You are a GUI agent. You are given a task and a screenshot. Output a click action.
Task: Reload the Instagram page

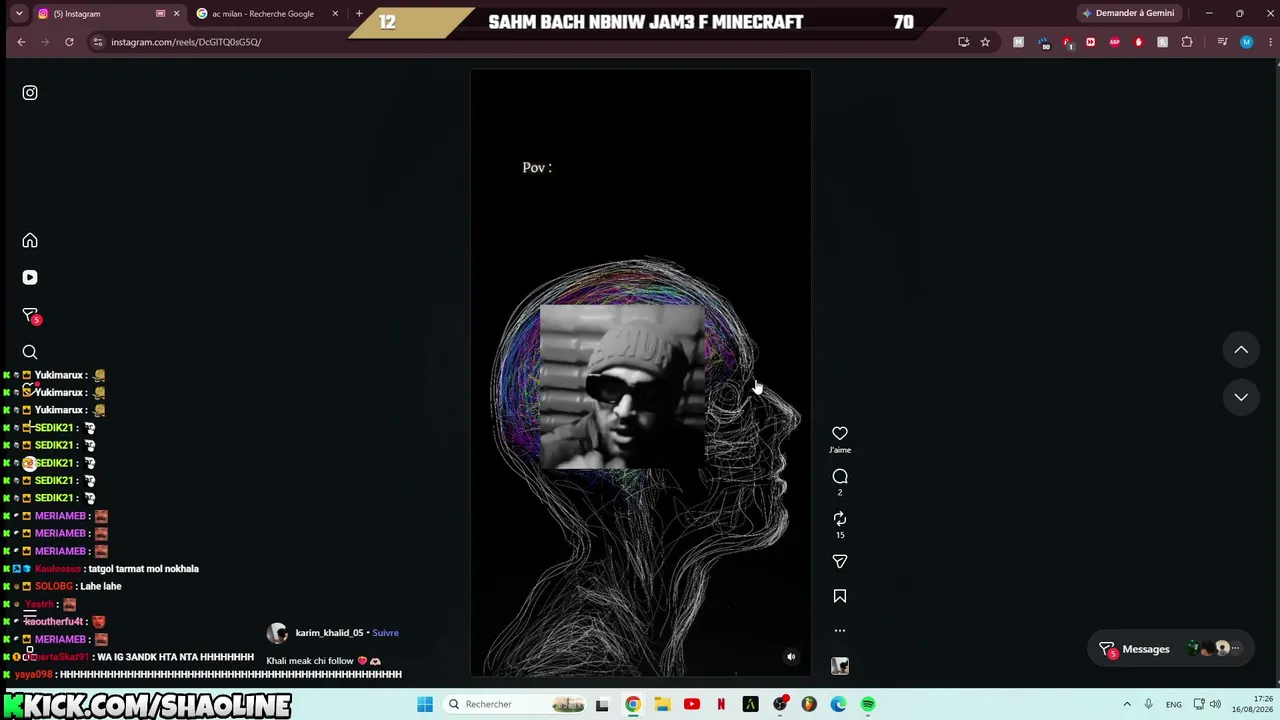click(x=69, y=42)
